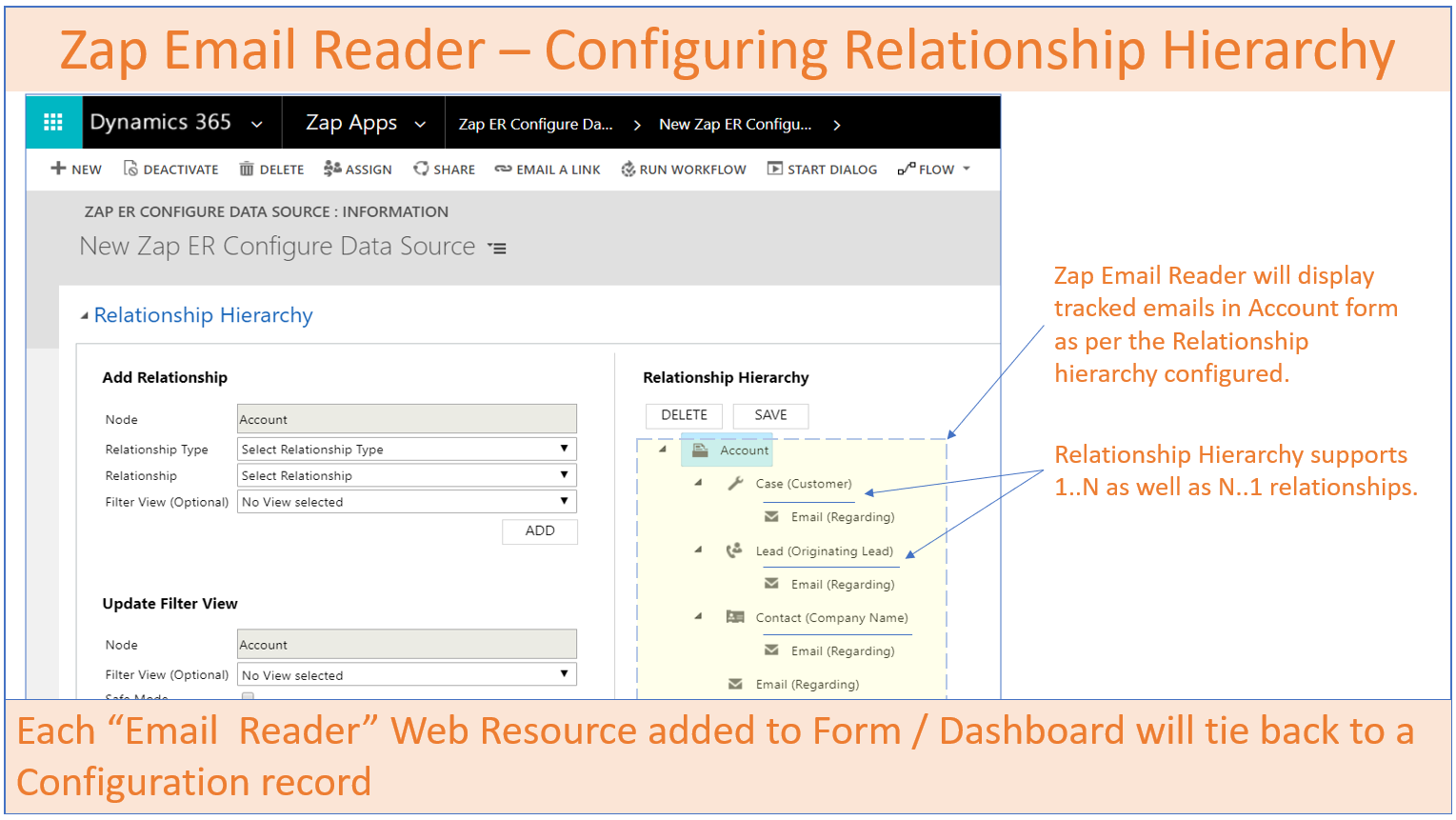Select Email (Regarding) under Case (Customer)
1456x820 pixels.
tap(843, 517)
